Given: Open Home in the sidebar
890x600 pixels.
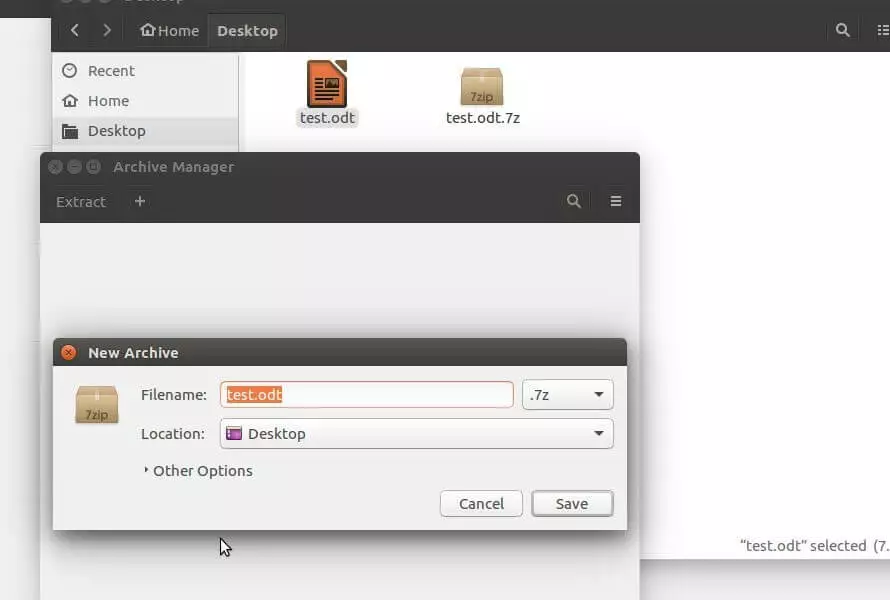Looking at the screenshot, I should (x=108, y=101).
